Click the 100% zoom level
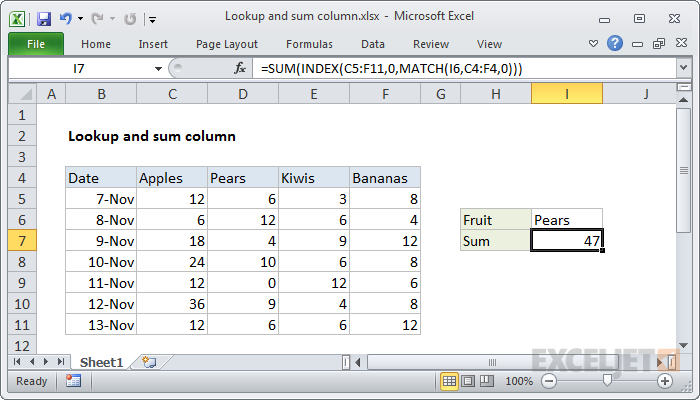 519,381
